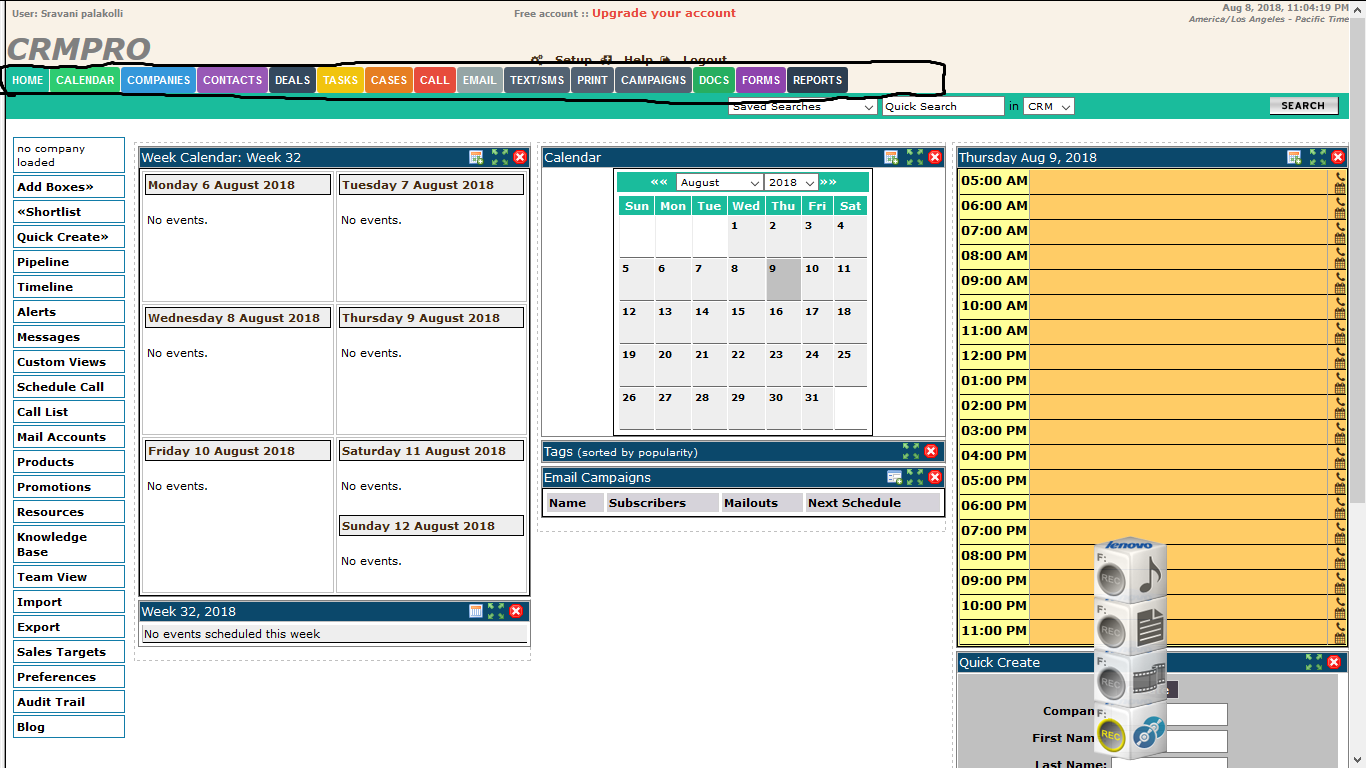Viewport: 1366px width, 768px height.
Task: Close the Tags panel
Action: click(x=931, y=451)
